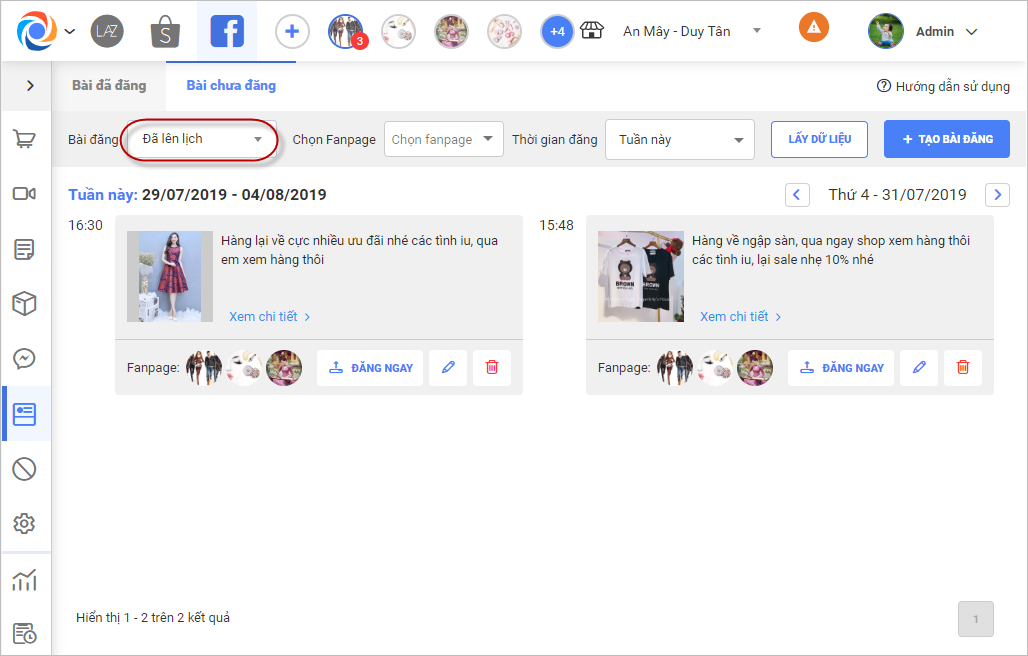Viewport: 1028px width, 656px height.
Task: Open the Tuần này time dropdown
Action: coord(680,139)
